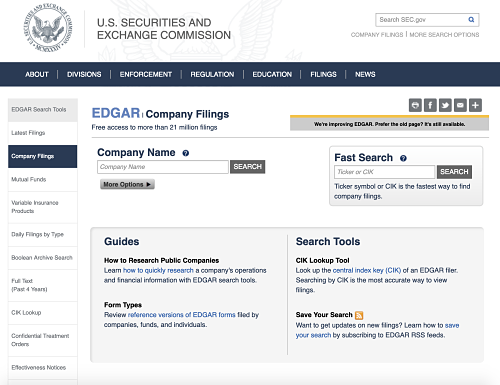Click the 'Save Your Search' heading
The height and width of the screenshot is (385, 500).
(x=324, y=315)
